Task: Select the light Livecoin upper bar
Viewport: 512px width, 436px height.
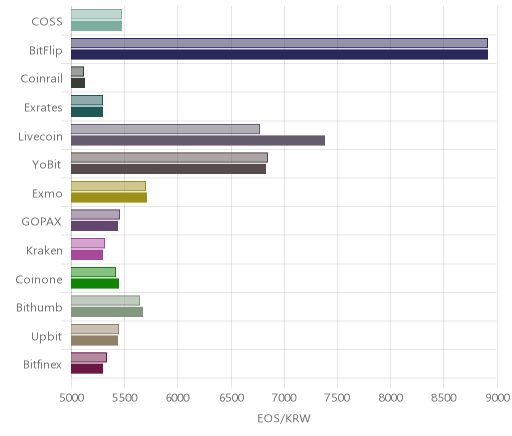Action: [165, 129]
